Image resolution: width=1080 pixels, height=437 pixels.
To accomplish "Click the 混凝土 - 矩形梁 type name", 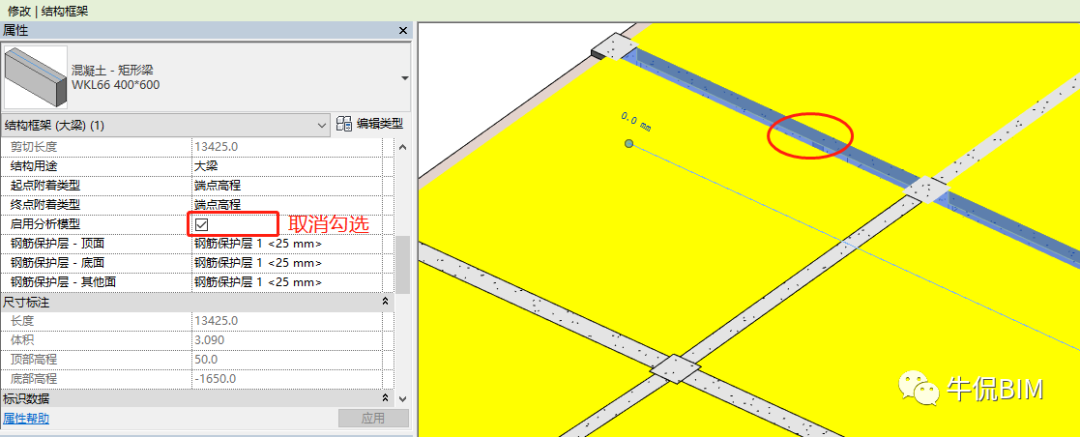I will click(110, 70).
